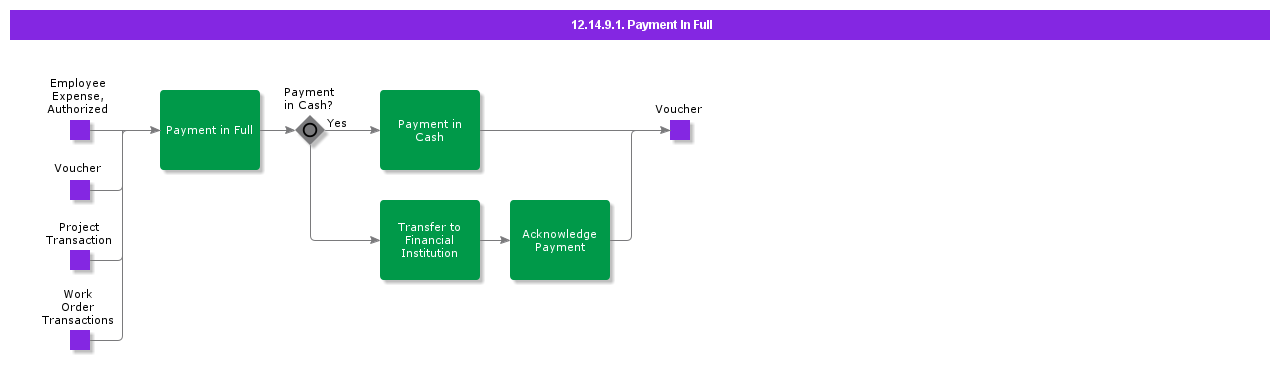Image resolution: width=1280 pixels, height=370 pixels.
Task: Select the Transfer to Financial Institution box
Action: click(430, 240)
